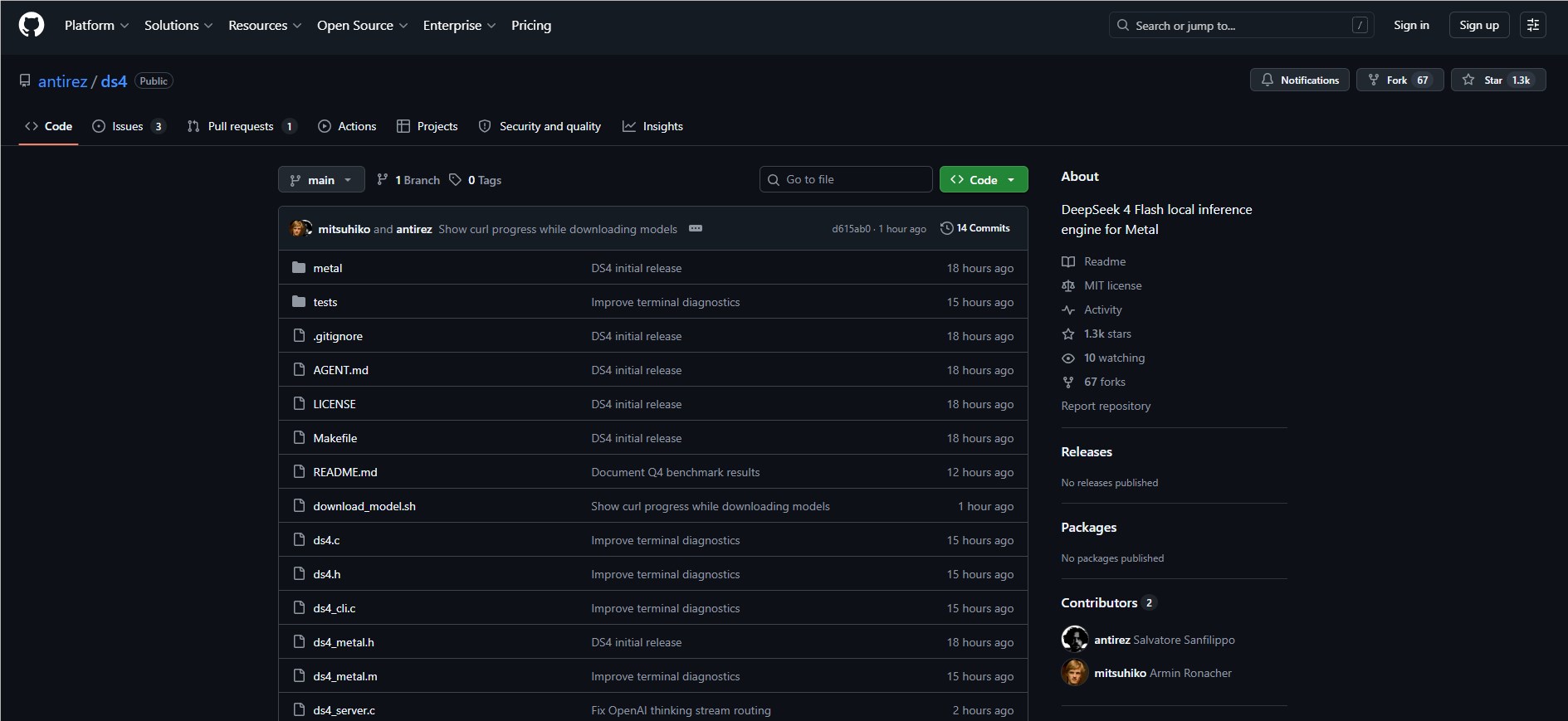Click Report repository

pyautogui.click(x=1106, y=406)
